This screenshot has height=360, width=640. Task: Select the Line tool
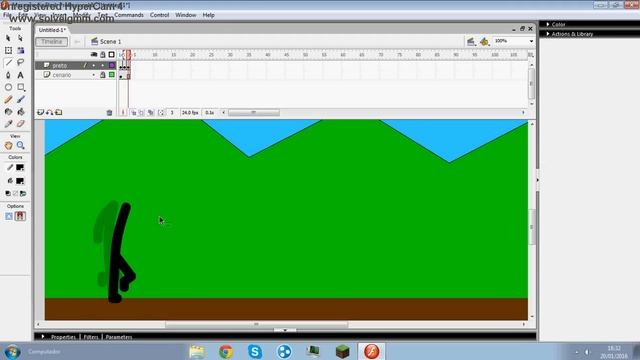(x=8, y=62)
